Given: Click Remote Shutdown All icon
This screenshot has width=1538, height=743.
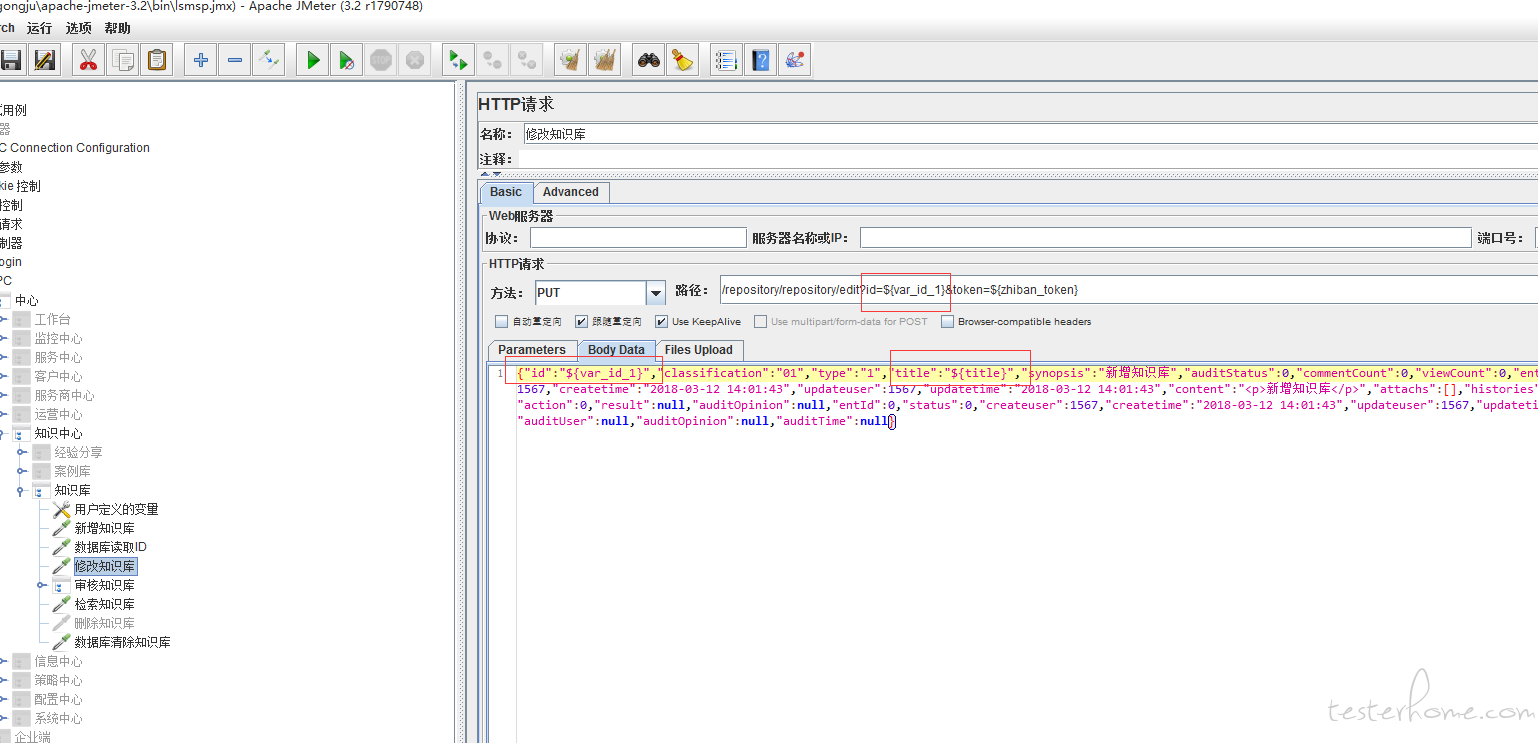Looking at the screenshot, I should pyautogui.click(x=527, y=60).
